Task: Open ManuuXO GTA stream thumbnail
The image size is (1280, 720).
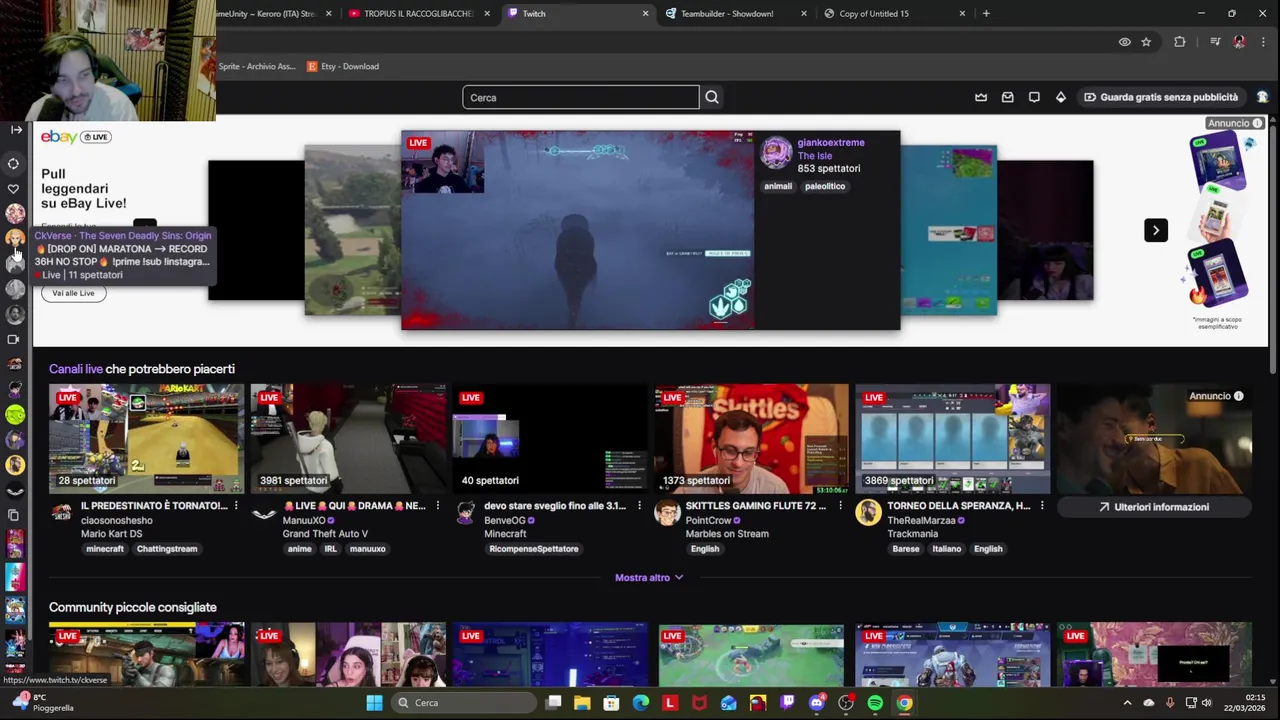Action: tap(348, 439)
